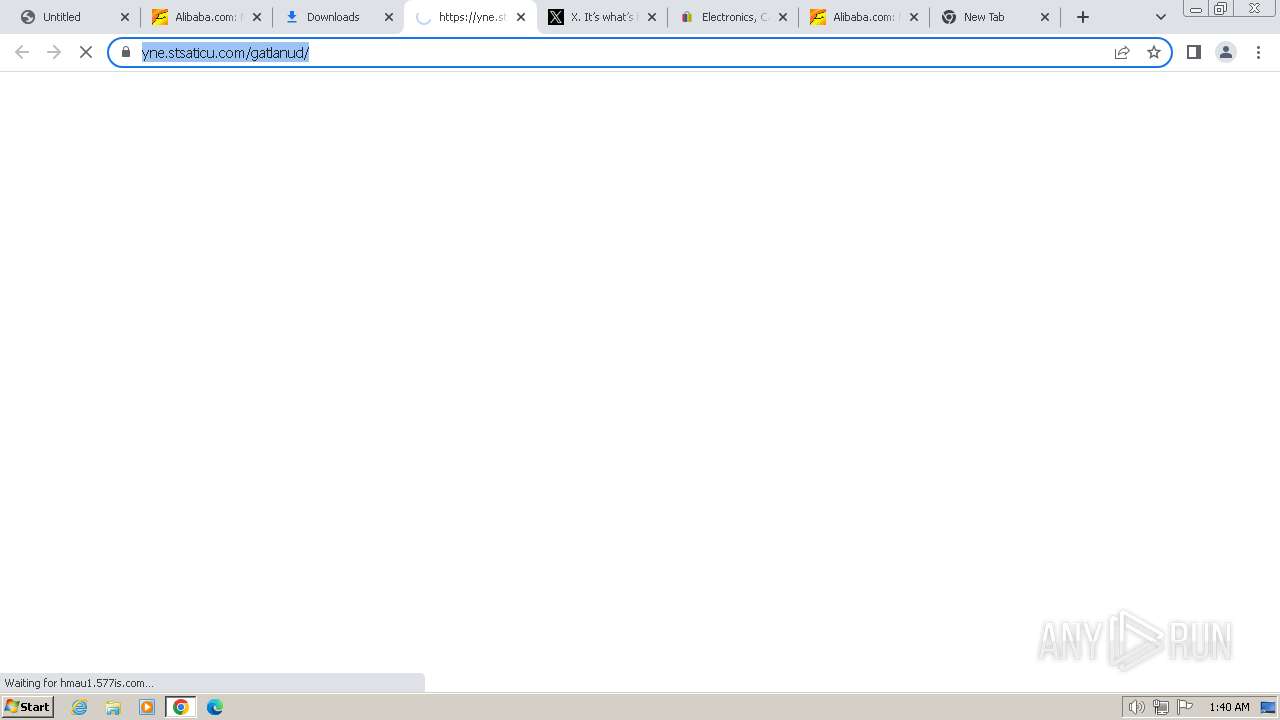View site information lock icon

click(126, 52)
